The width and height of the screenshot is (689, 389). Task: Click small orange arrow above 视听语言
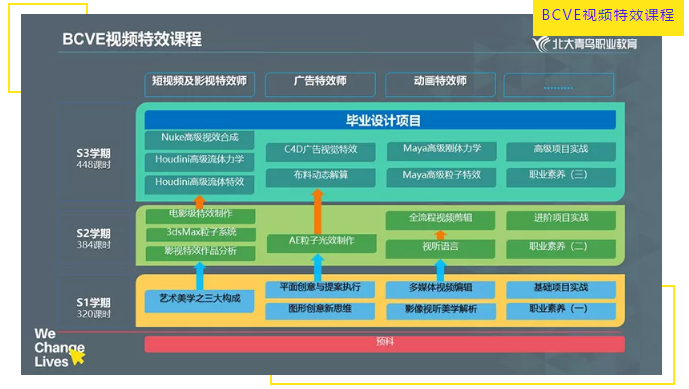pos(440,235)
